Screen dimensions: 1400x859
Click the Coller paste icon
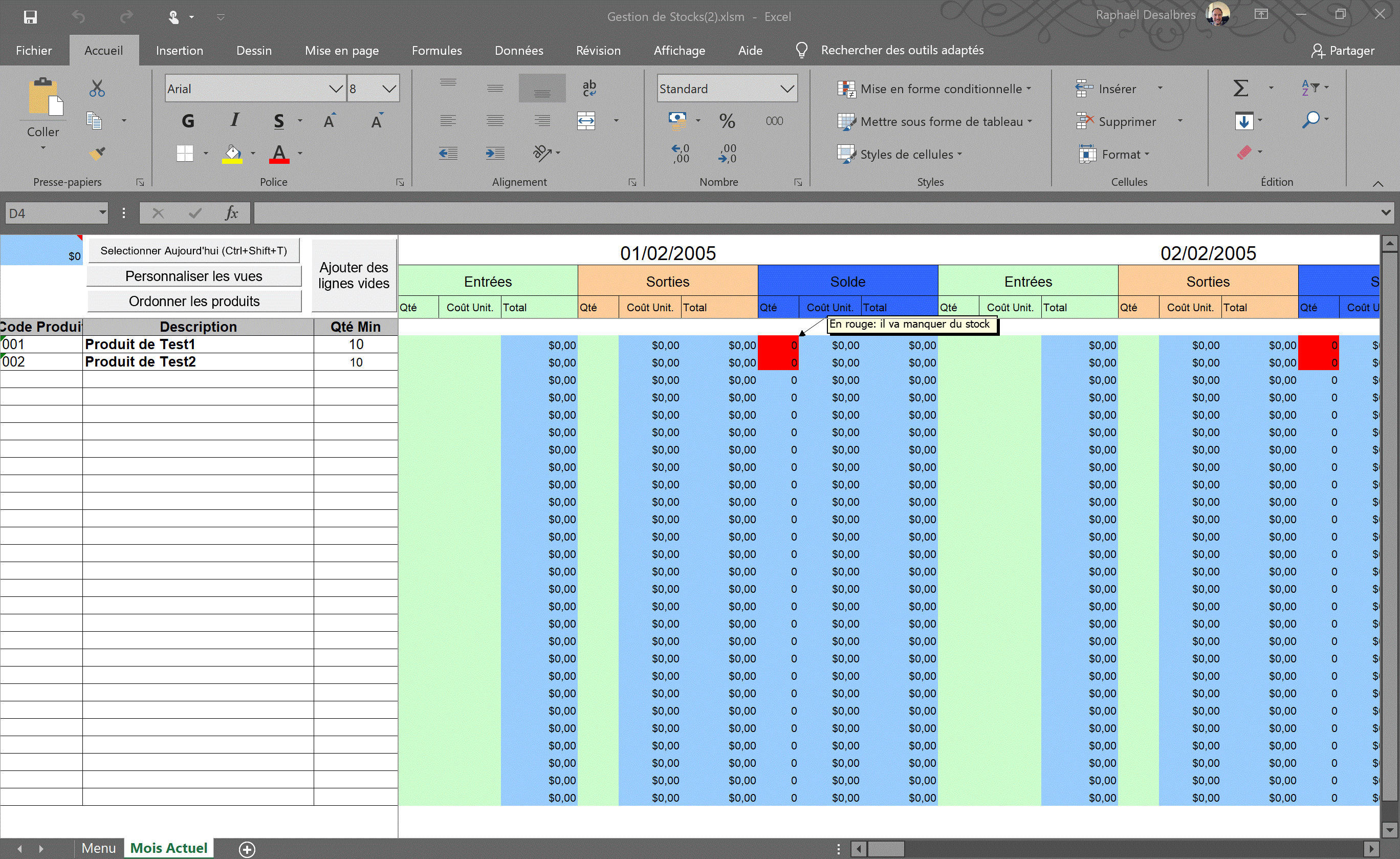tap(45, 97)
